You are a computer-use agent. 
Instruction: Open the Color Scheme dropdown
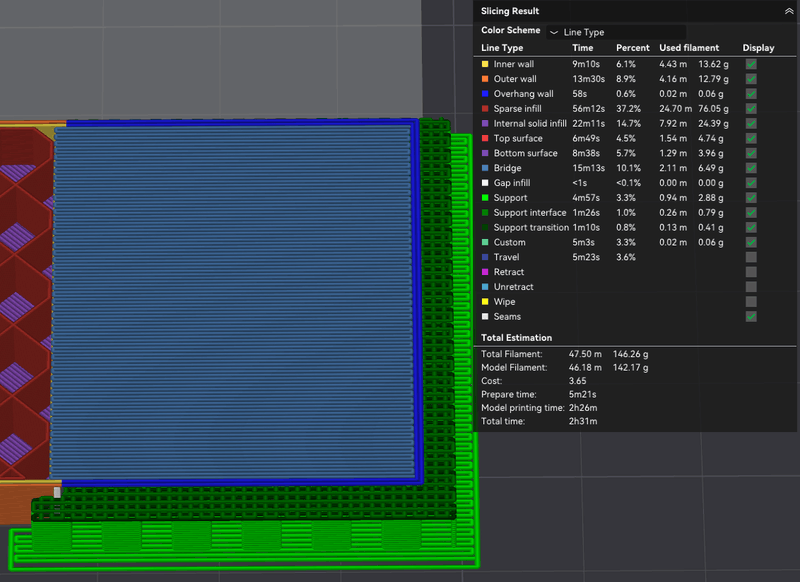click(615, 32)
